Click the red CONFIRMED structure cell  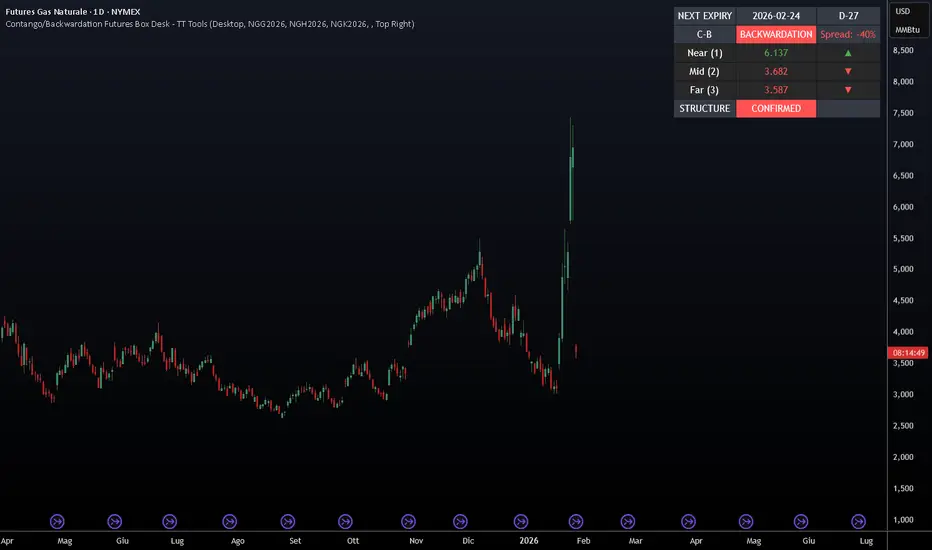[x=776, y=108]
